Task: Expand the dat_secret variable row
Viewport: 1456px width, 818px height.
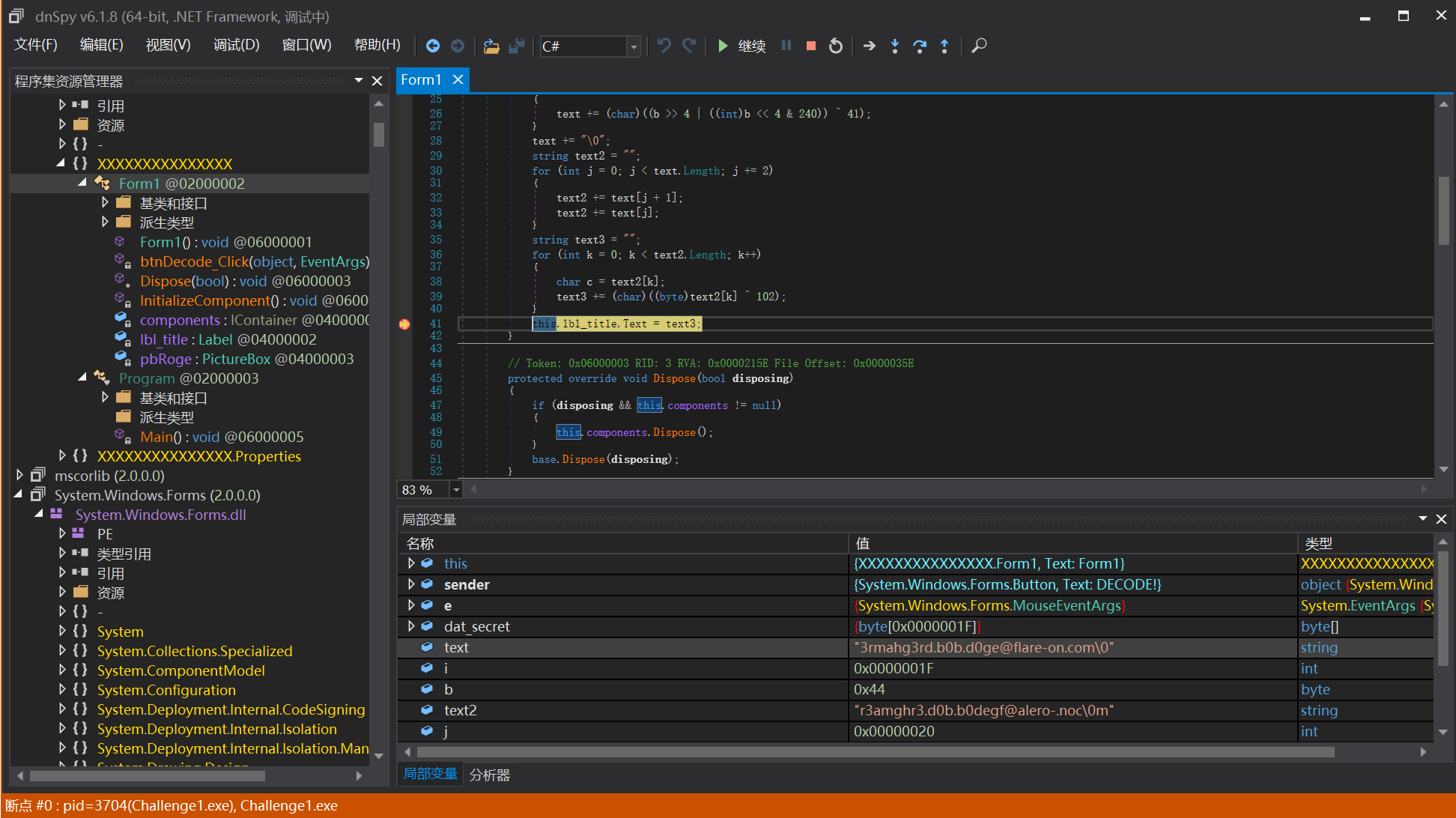Action: [411, 626]
